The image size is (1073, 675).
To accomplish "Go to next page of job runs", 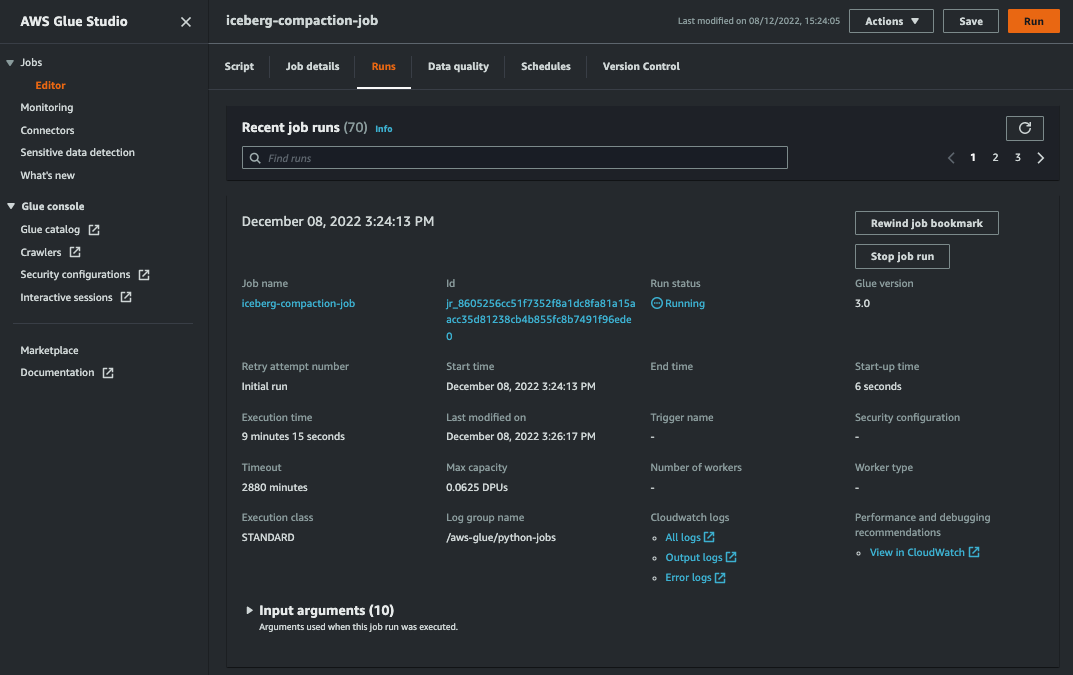I will pyautogui.click(x=1040, y=158).
